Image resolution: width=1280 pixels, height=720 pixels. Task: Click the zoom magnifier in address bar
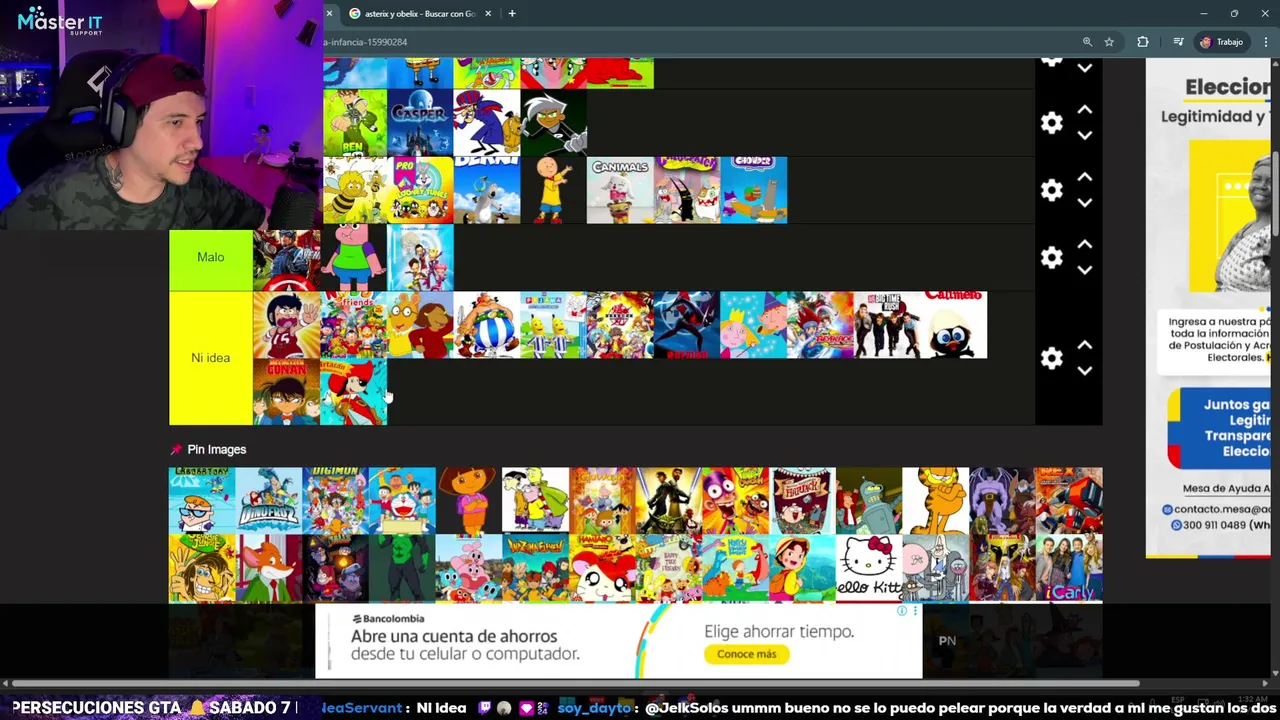coord(1087,42)
